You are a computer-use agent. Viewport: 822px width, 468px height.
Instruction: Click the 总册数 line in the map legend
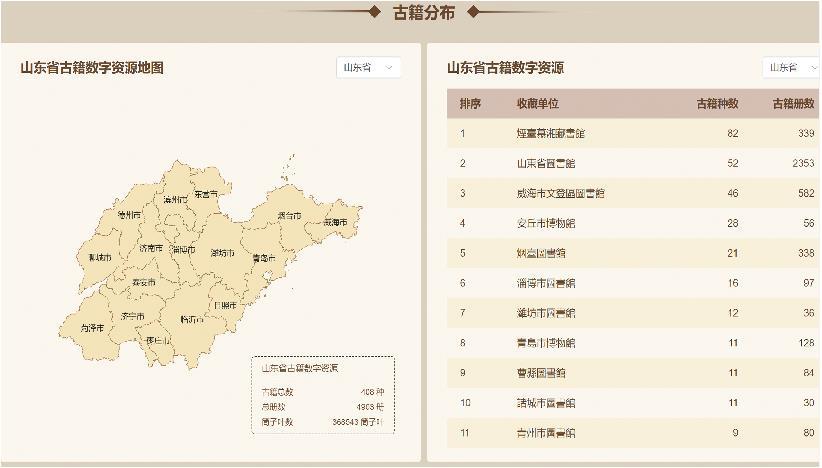click(322, 407)
